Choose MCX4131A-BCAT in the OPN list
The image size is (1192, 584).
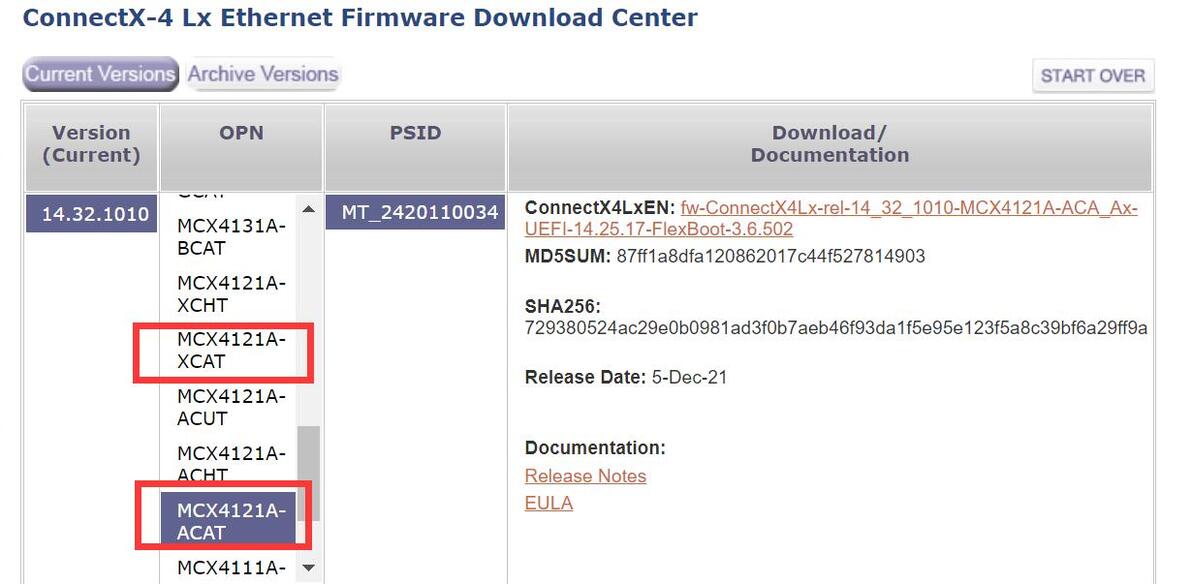(231, 237)
